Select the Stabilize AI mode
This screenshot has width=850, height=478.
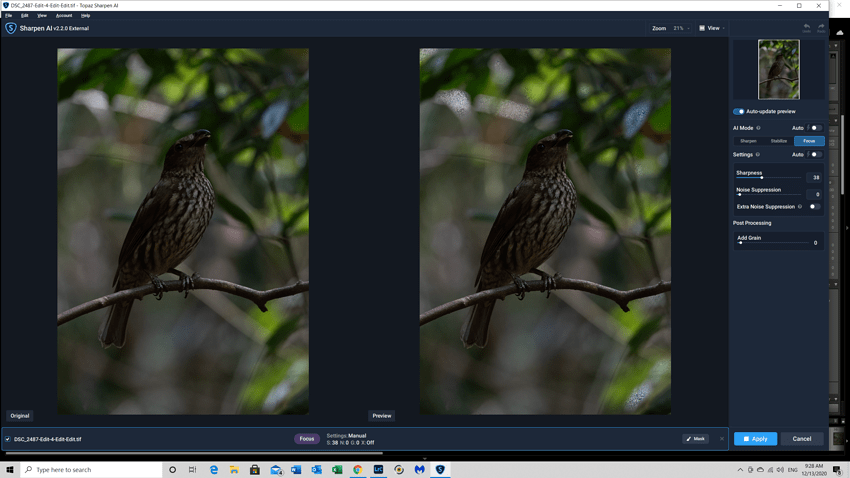coord(779,141)
